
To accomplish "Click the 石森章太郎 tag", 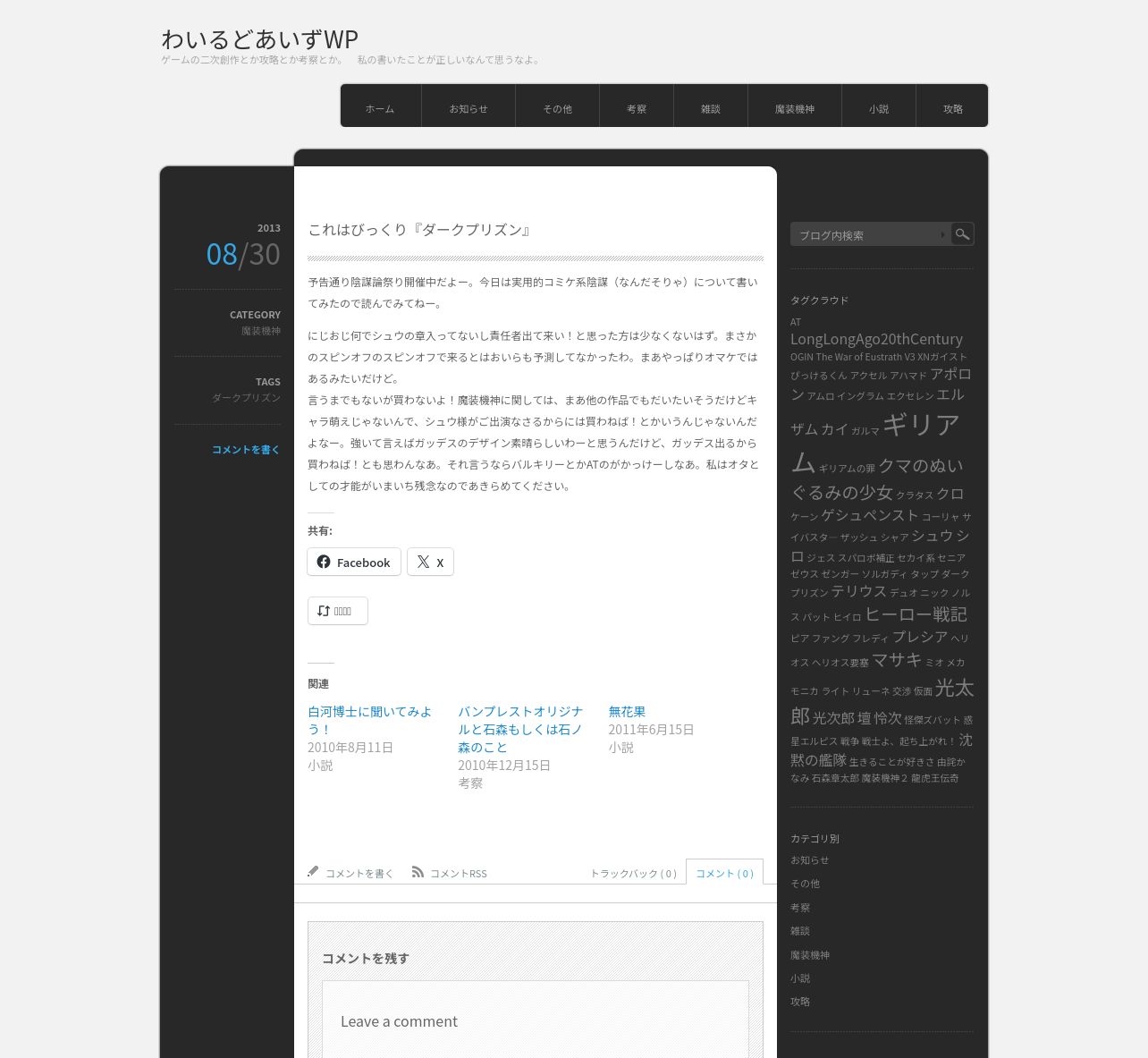I will (835, 778).
